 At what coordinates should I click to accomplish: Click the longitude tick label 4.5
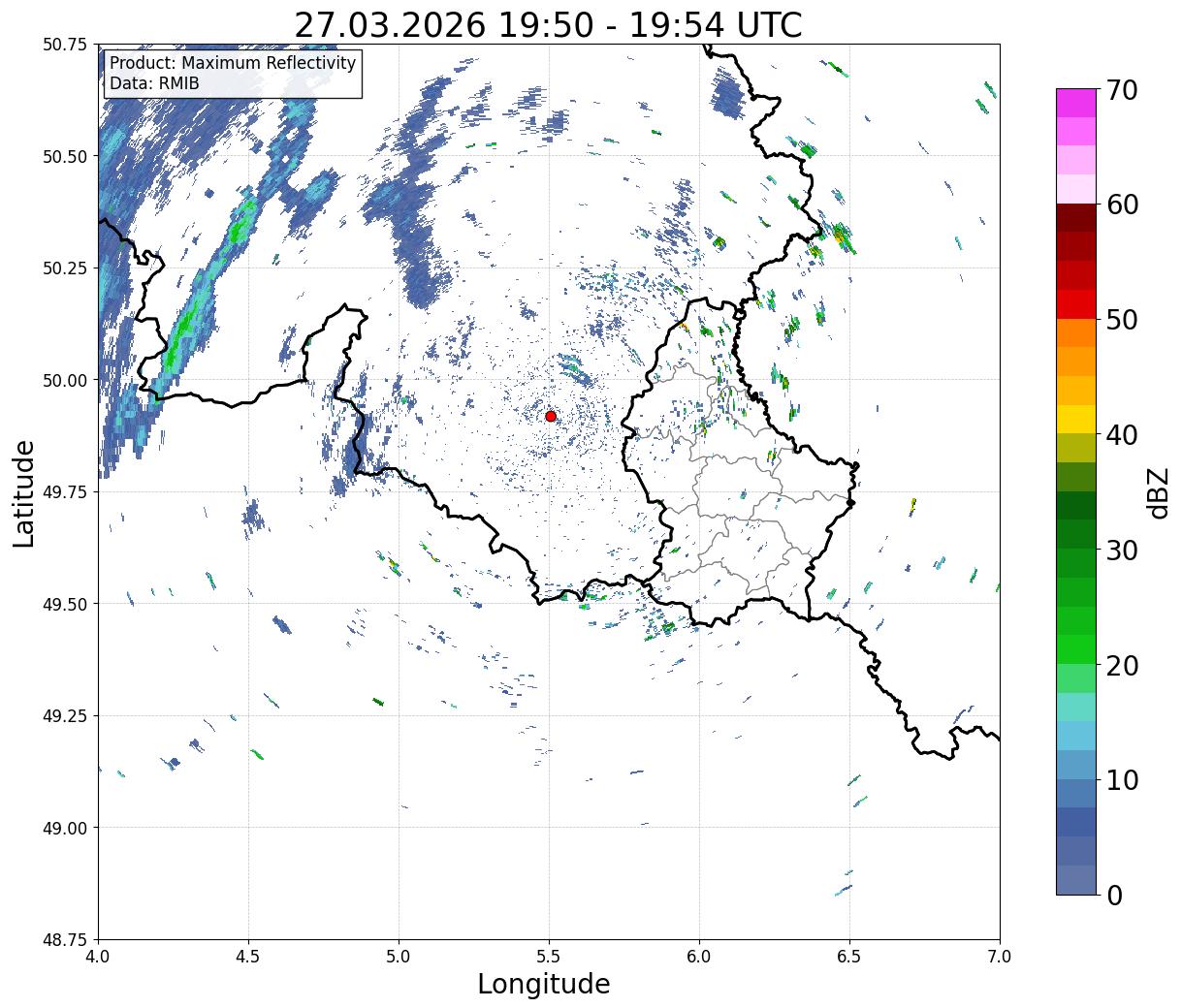(x=248, y=957)
